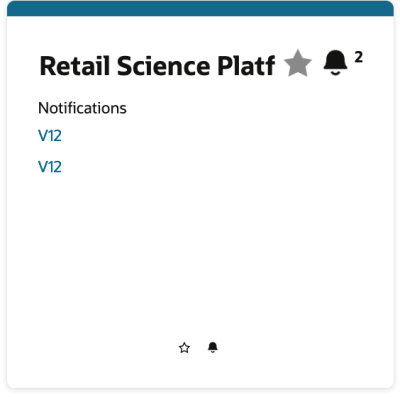Image resolution: width=400 pixels, height=397 pixels.
Task: Unfavorite Retail Science Platform via filled star
Action: (x=298, y=63)
